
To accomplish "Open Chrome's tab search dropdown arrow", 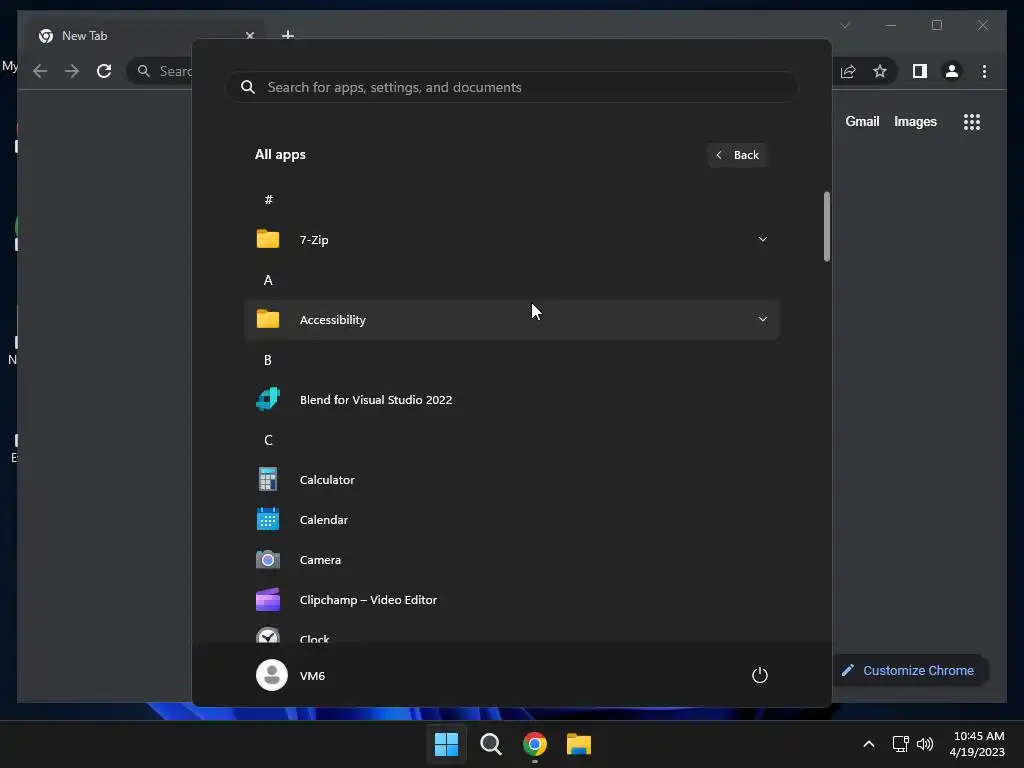I will pos(844,25).
